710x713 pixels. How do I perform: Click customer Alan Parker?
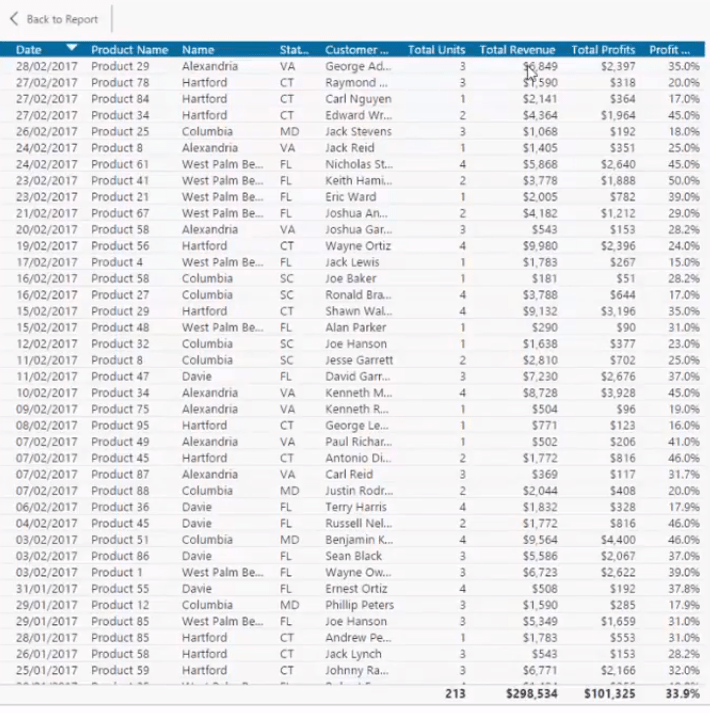pyautogui.click(x=356, y=328)
